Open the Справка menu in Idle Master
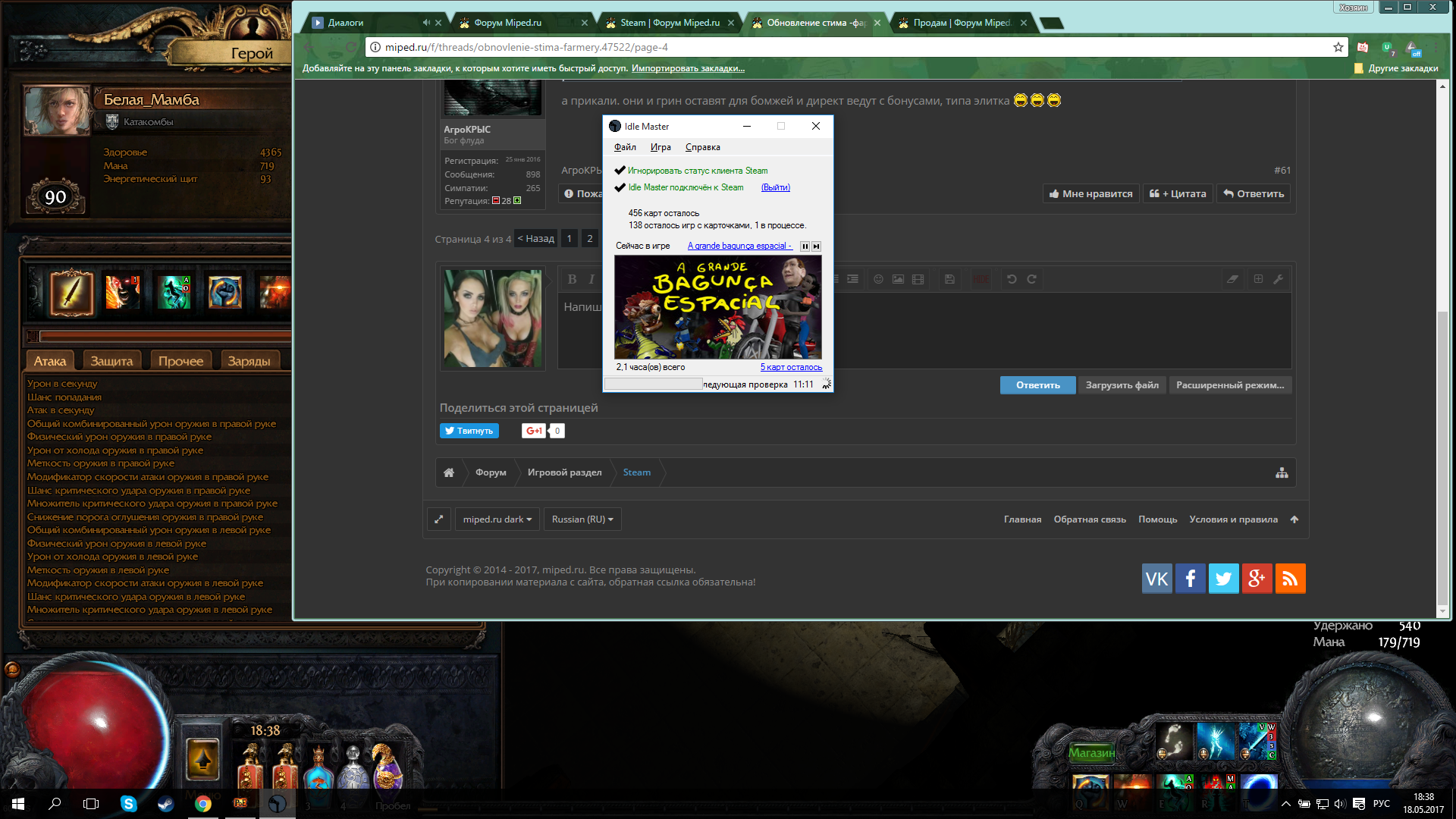This screenshot has width=1456, height=819. (703, 147)
